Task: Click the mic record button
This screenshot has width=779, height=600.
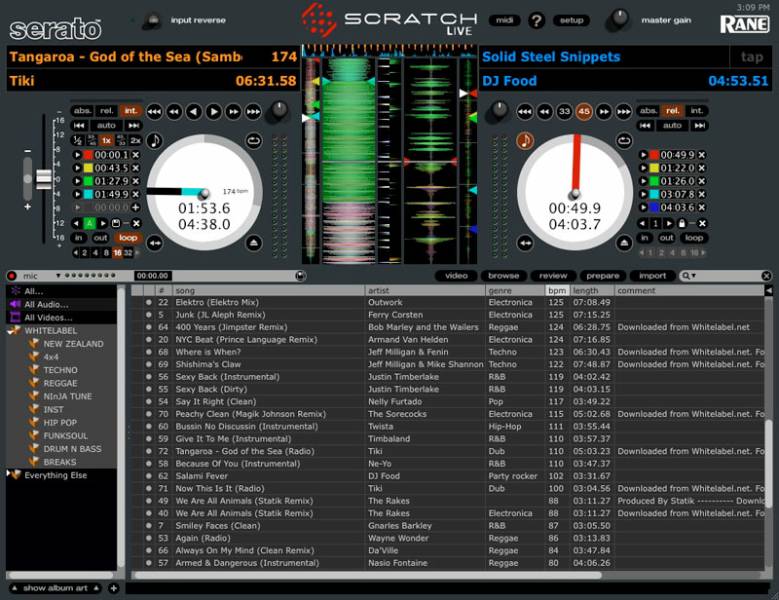Action: click(12, 276)
